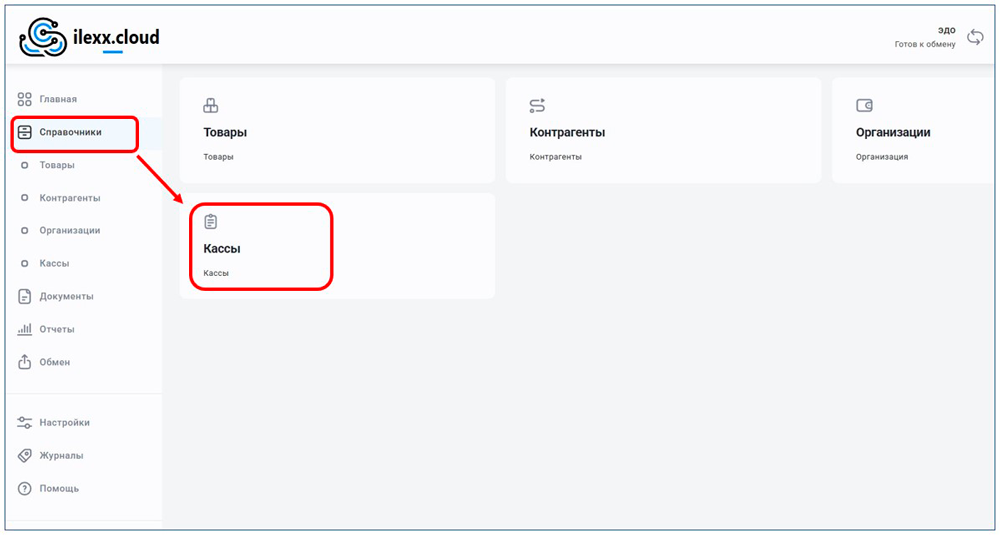This screenshot has width=1000, height=535.
Task: Click the 'Готов к обмену' status text
Action: tap(924, 44)
